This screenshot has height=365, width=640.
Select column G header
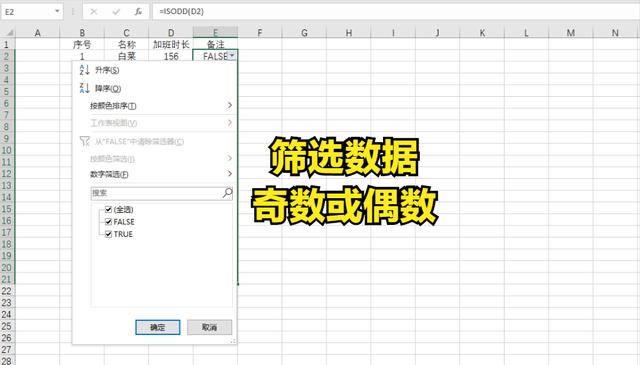tap(304, 33)
